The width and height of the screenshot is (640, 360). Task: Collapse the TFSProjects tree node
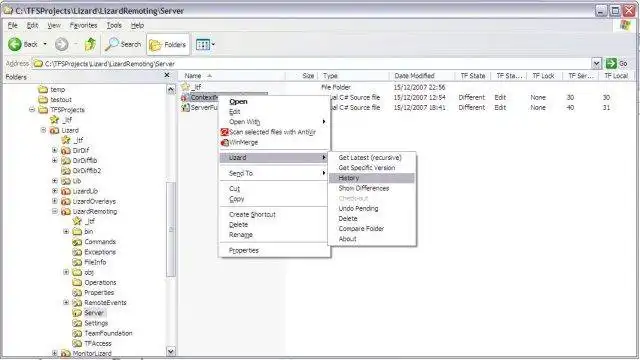tap(32, 110)
